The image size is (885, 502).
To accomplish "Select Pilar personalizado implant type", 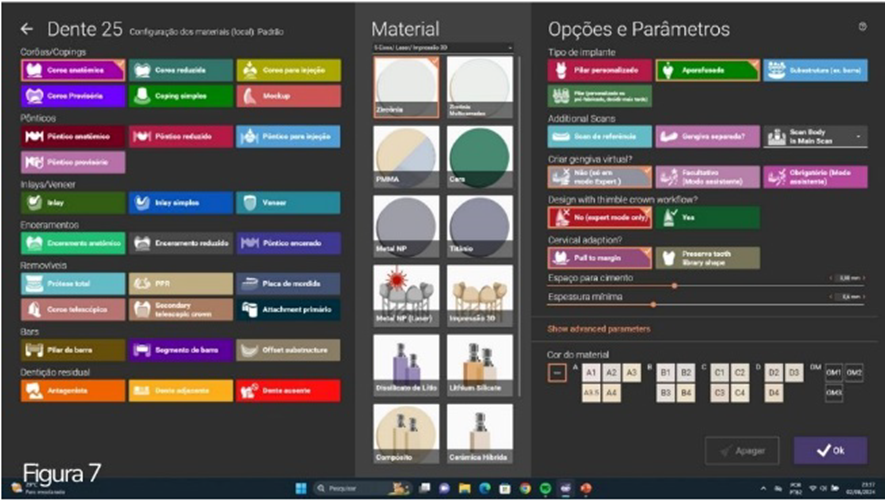I will (598, 71).
